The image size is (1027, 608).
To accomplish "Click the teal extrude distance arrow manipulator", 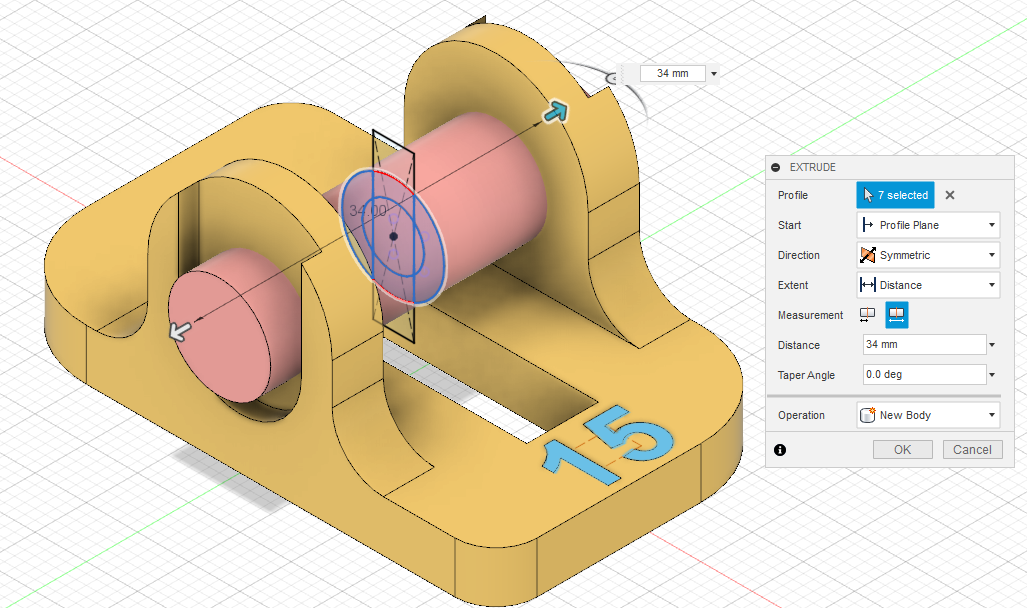I will [555, 111].
